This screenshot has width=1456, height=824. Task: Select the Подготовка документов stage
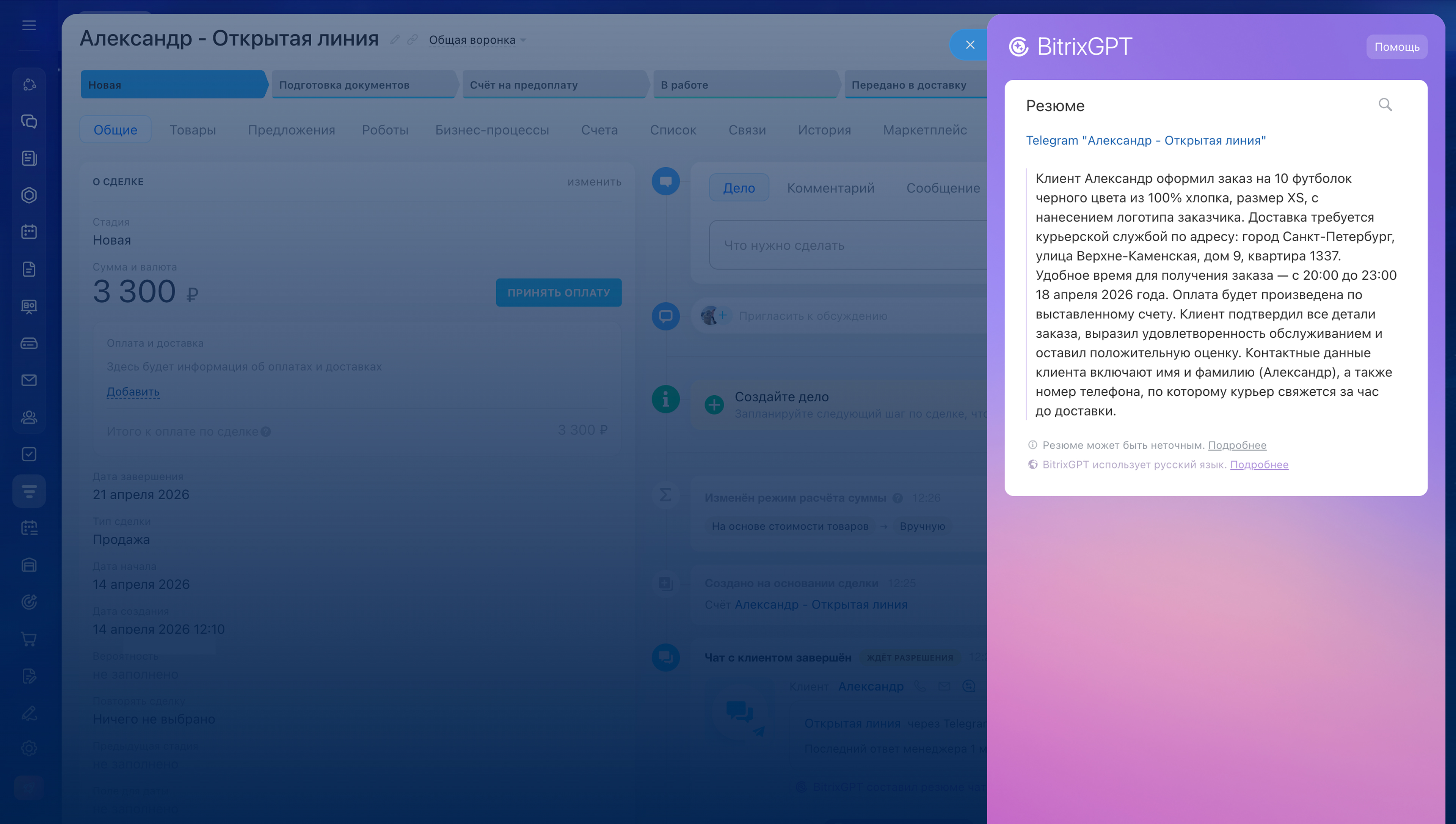[365, 85]
